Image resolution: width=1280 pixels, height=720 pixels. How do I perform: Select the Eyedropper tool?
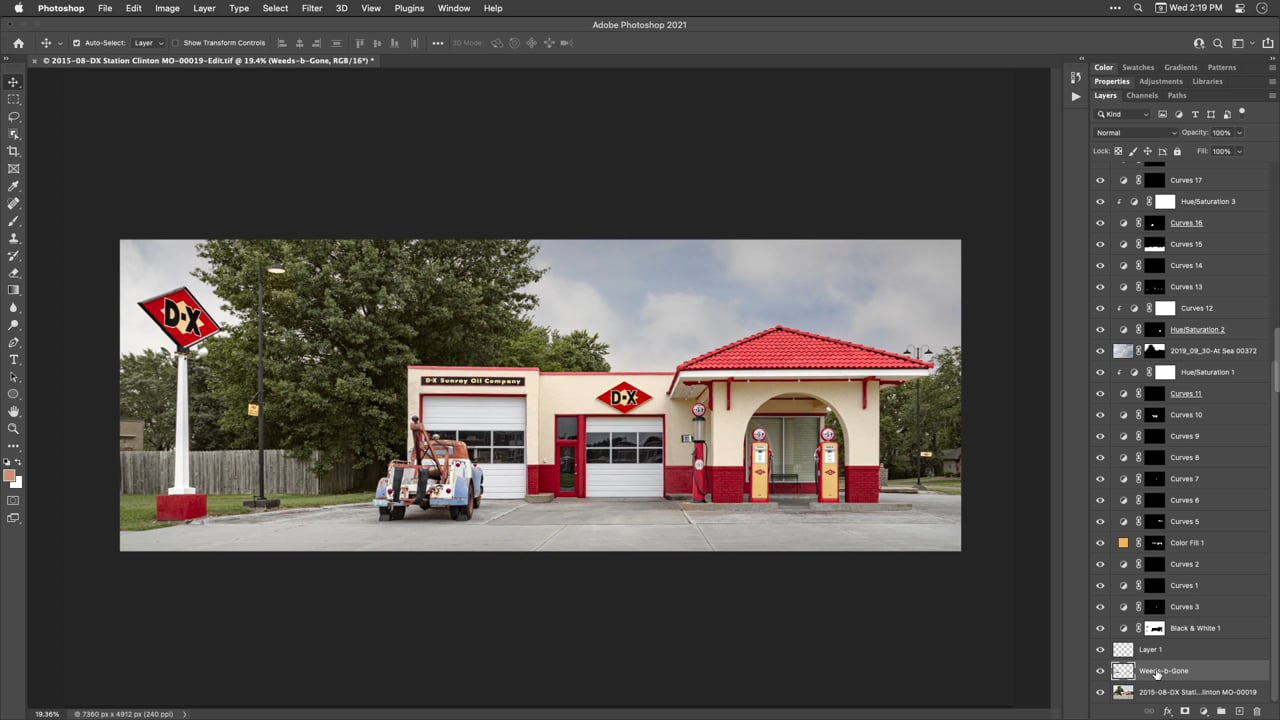pyautogui.click(x=13, y=186)
